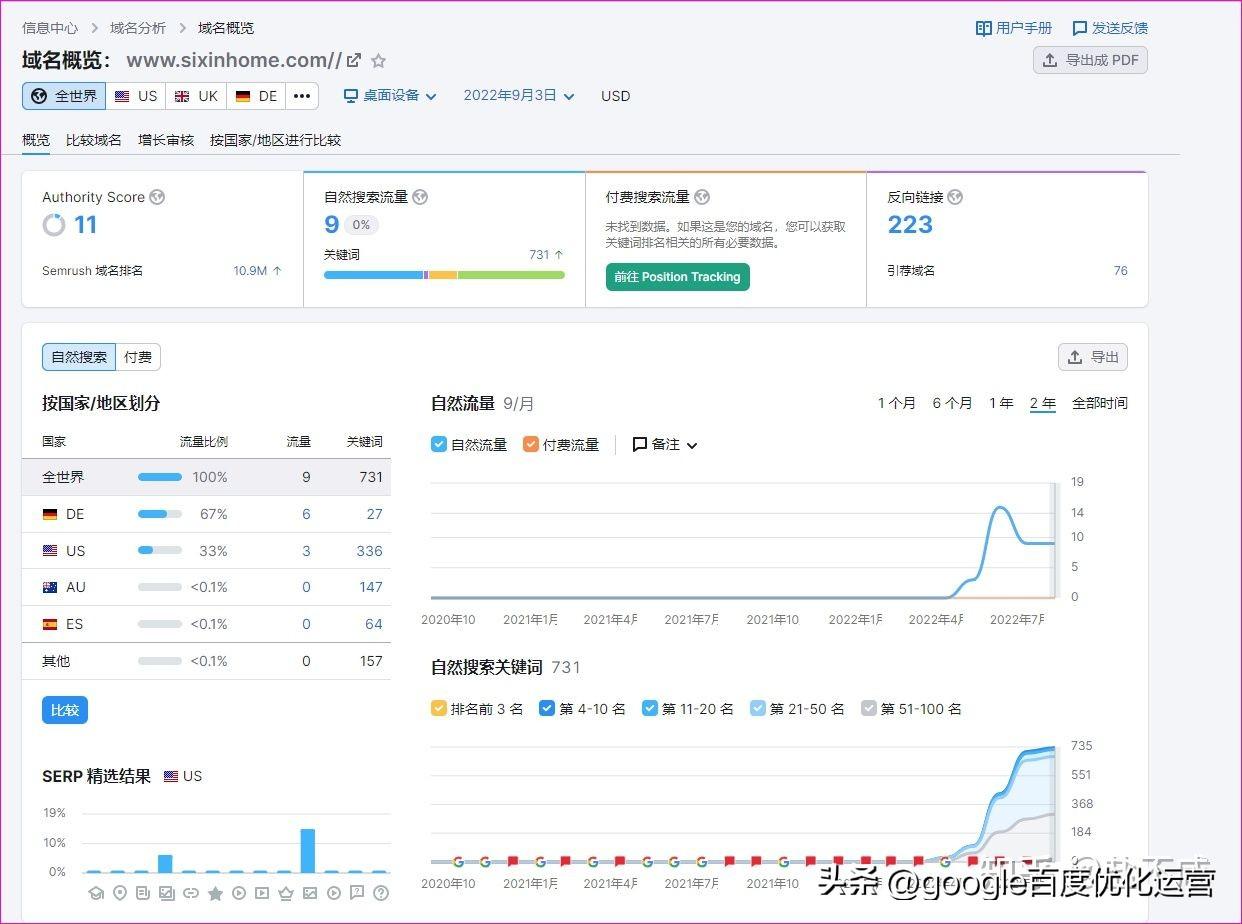Select the 自然搜索 segment toggle
The height and width of the screenshot is (924, 1242).
pos(79,357)
